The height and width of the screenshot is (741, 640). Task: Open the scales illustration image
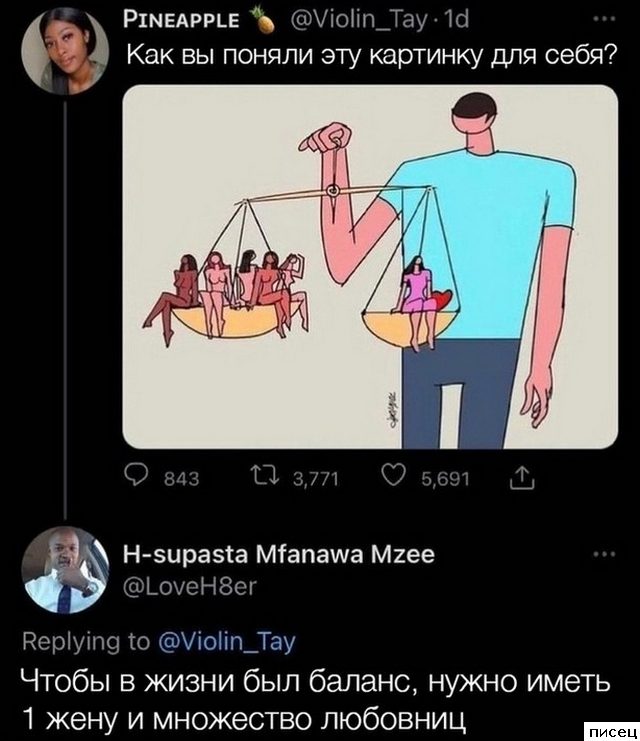(x=370, y=267)
